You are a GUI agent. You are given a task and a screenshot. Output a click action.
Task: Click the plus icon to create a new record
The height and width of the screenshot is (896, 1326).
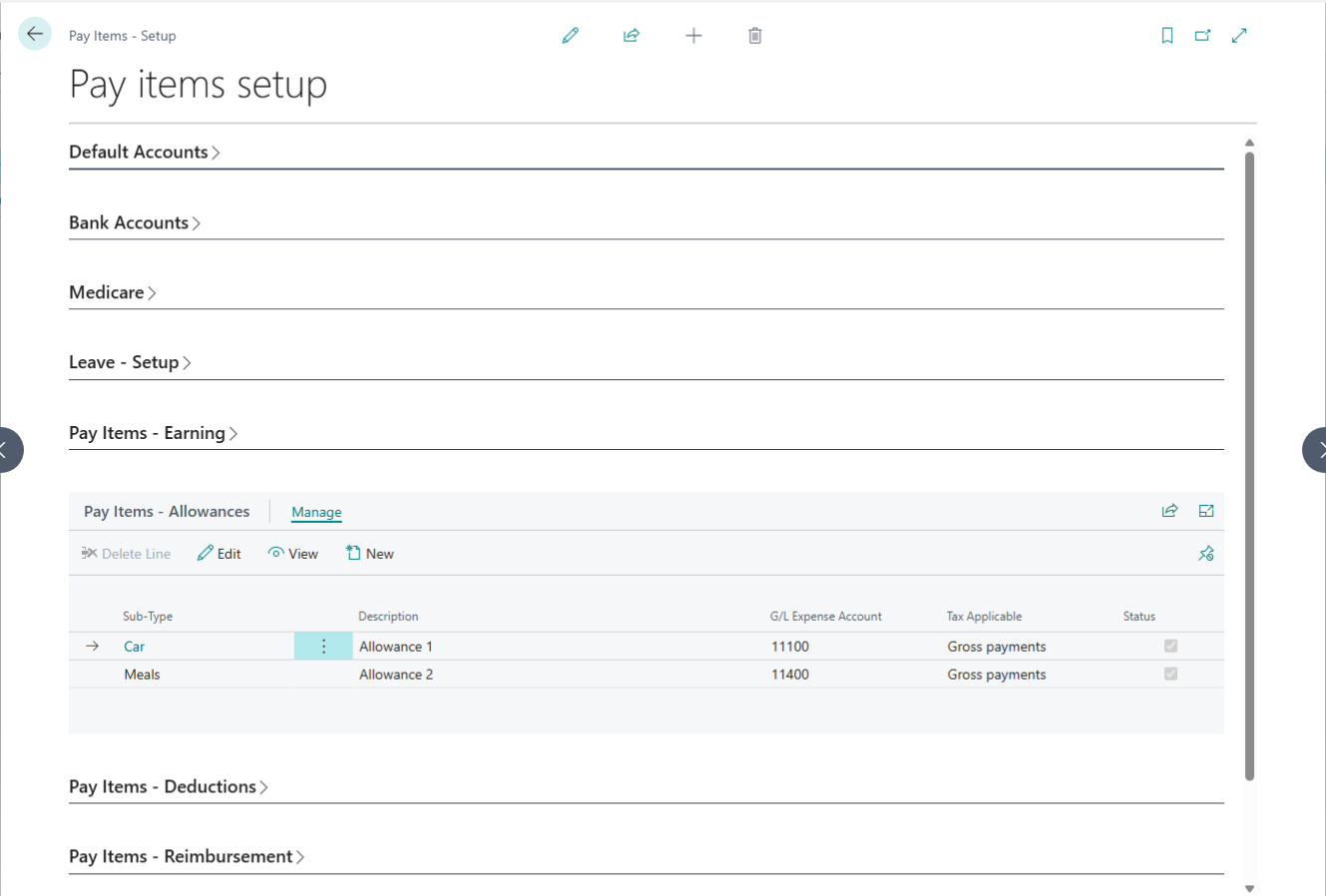(x=692, y=35)
